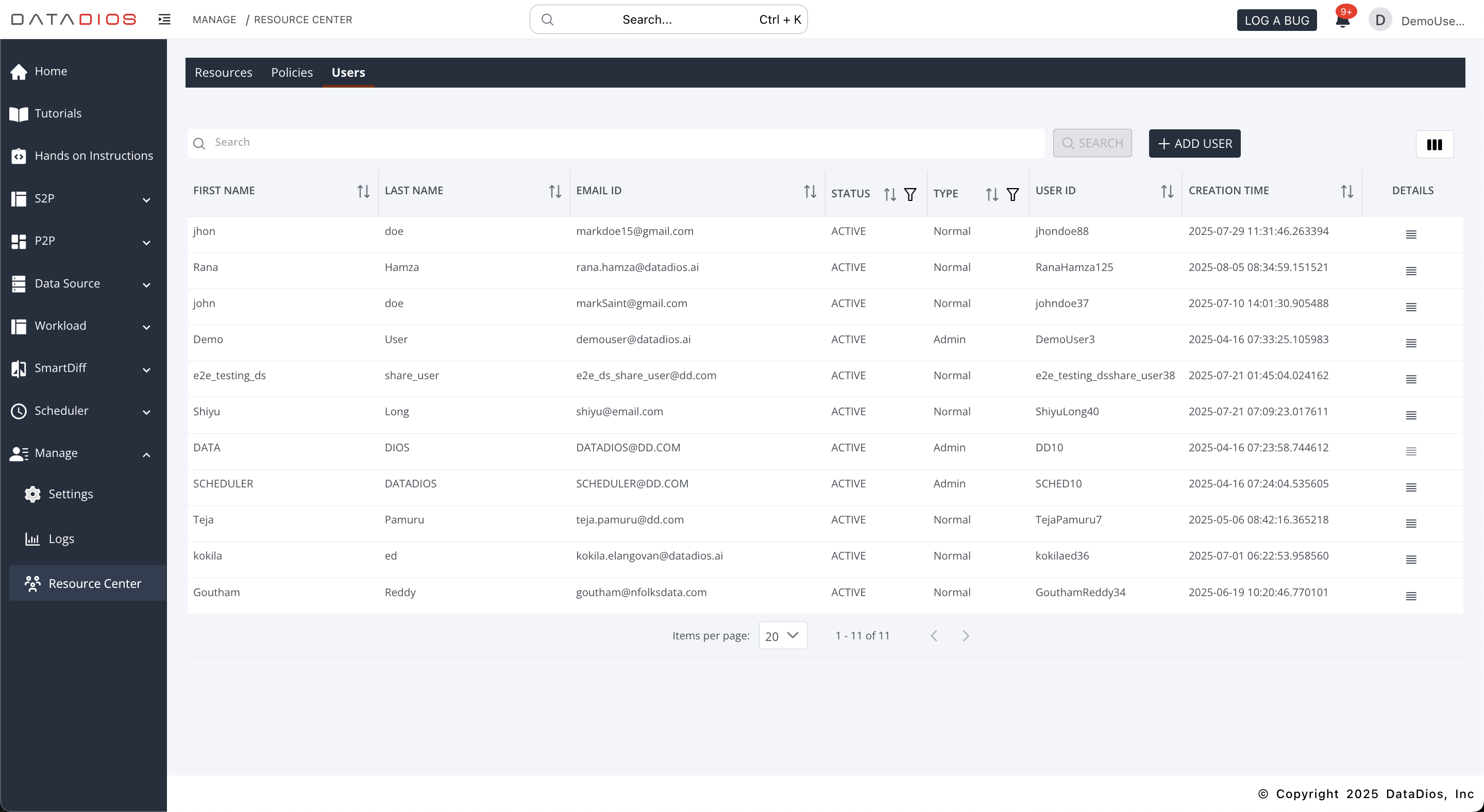Sort by Creation Time arrows
This screenshot has height=812, width=1484.
(x=1346, y=191)
